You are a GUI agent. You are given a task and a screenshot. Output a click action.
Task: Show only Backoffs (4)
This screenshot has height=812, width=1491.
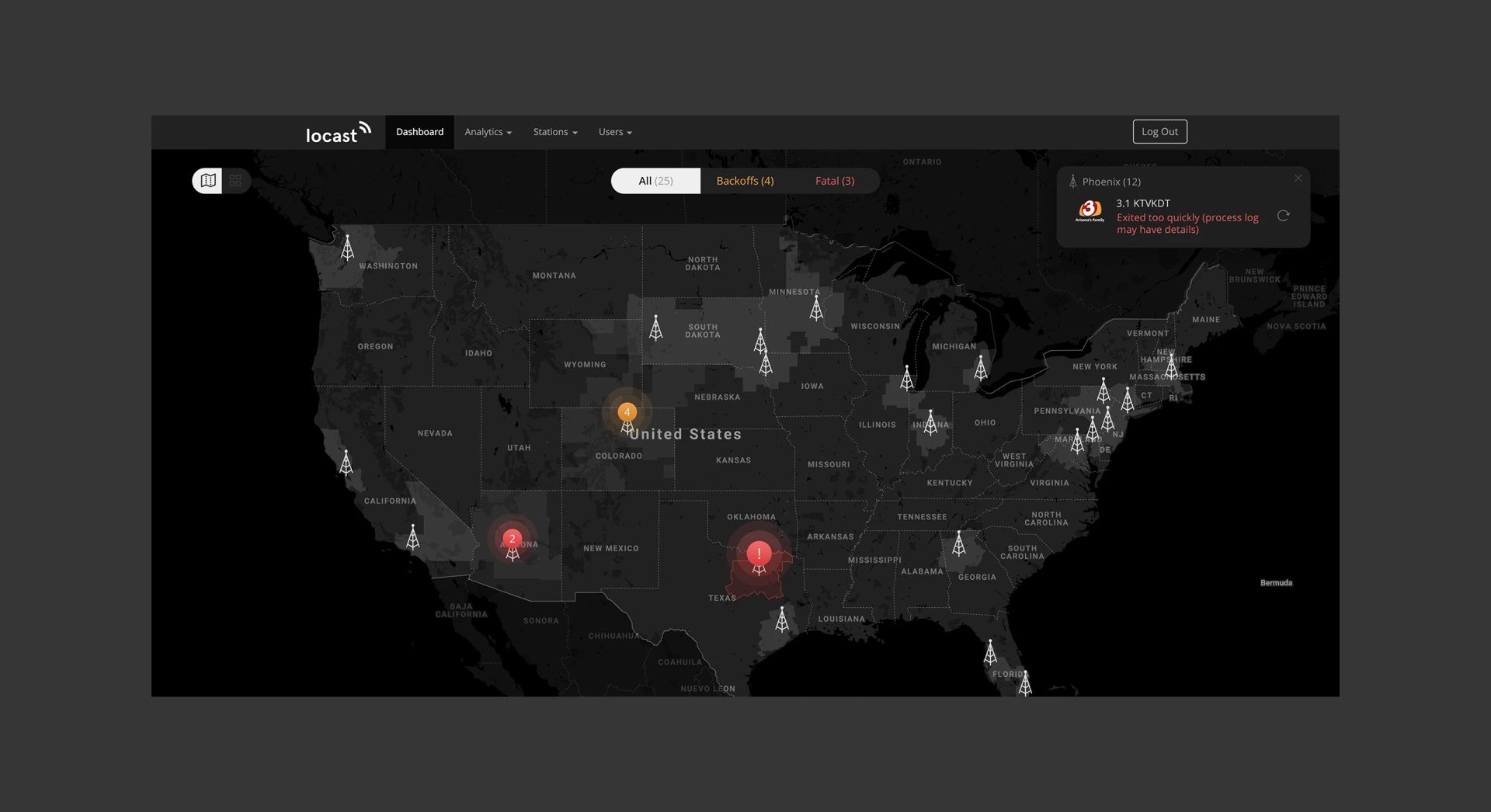(x=745, y=180)
